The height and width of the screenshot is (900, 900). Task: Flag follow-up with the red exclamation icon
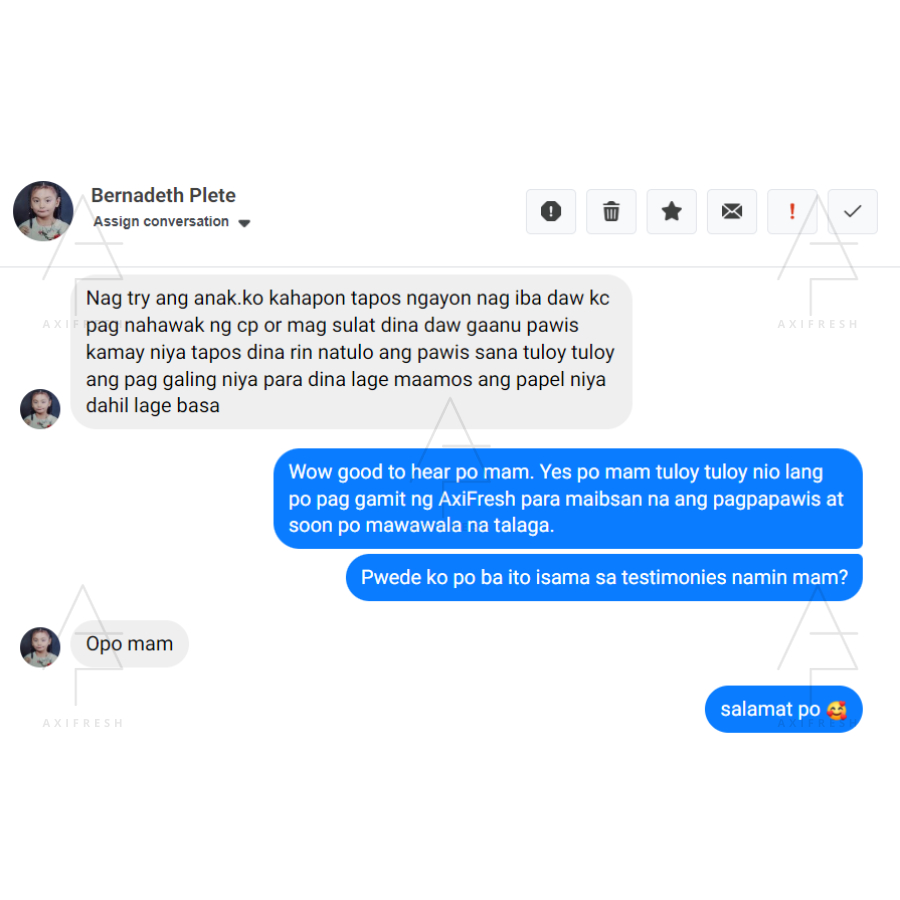[x=792, y=211]
